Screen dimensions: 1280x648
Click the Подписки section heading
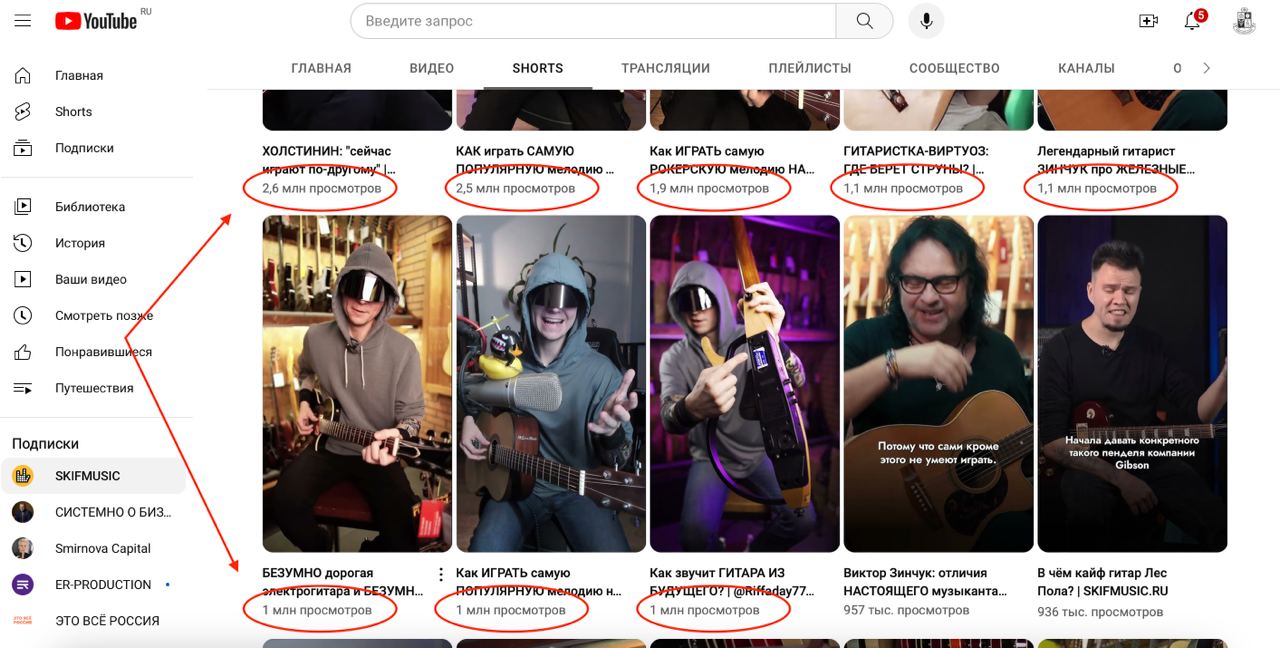click(x=45, y=443)
